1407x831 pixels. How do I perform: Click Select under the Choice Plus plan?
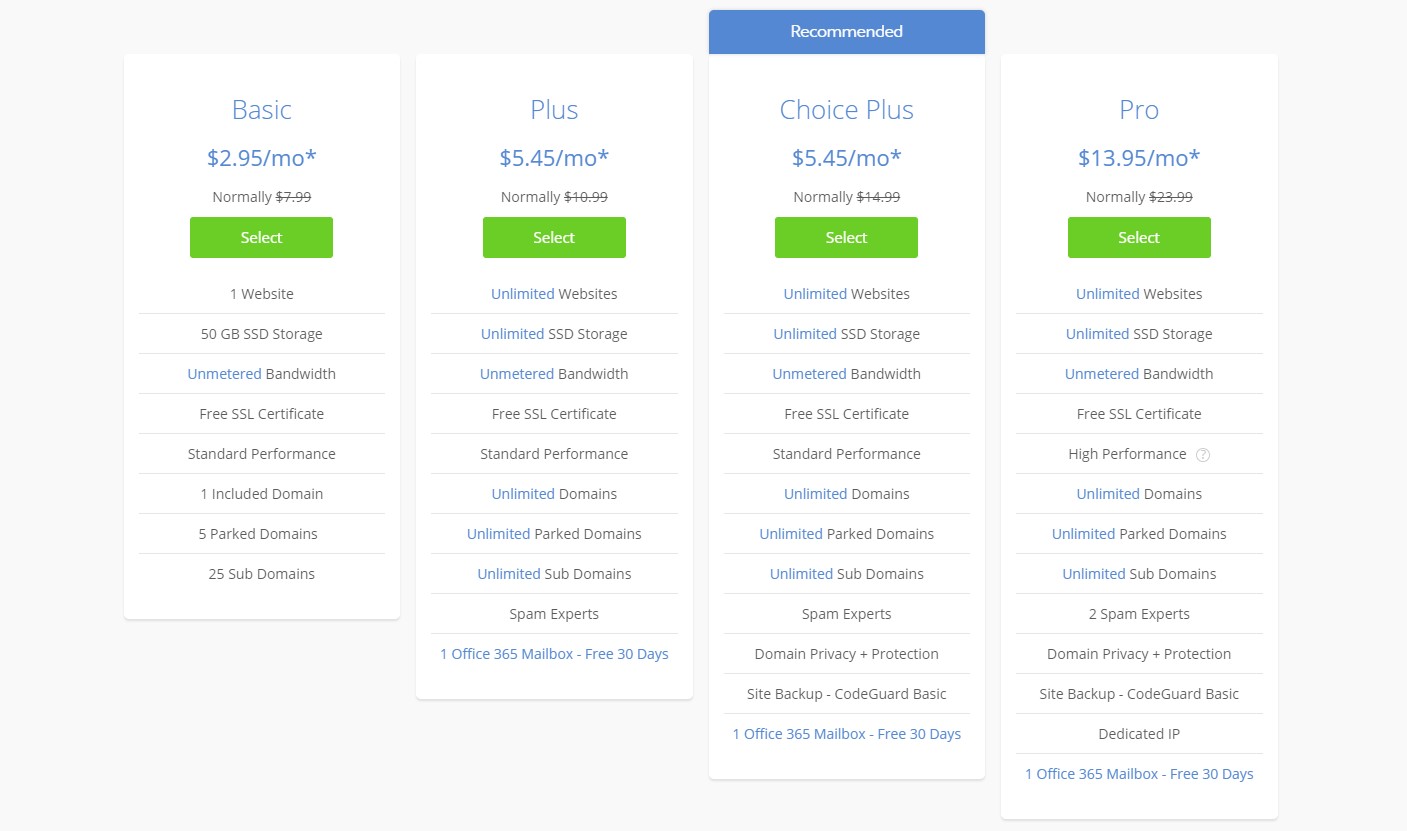point(846,237)
